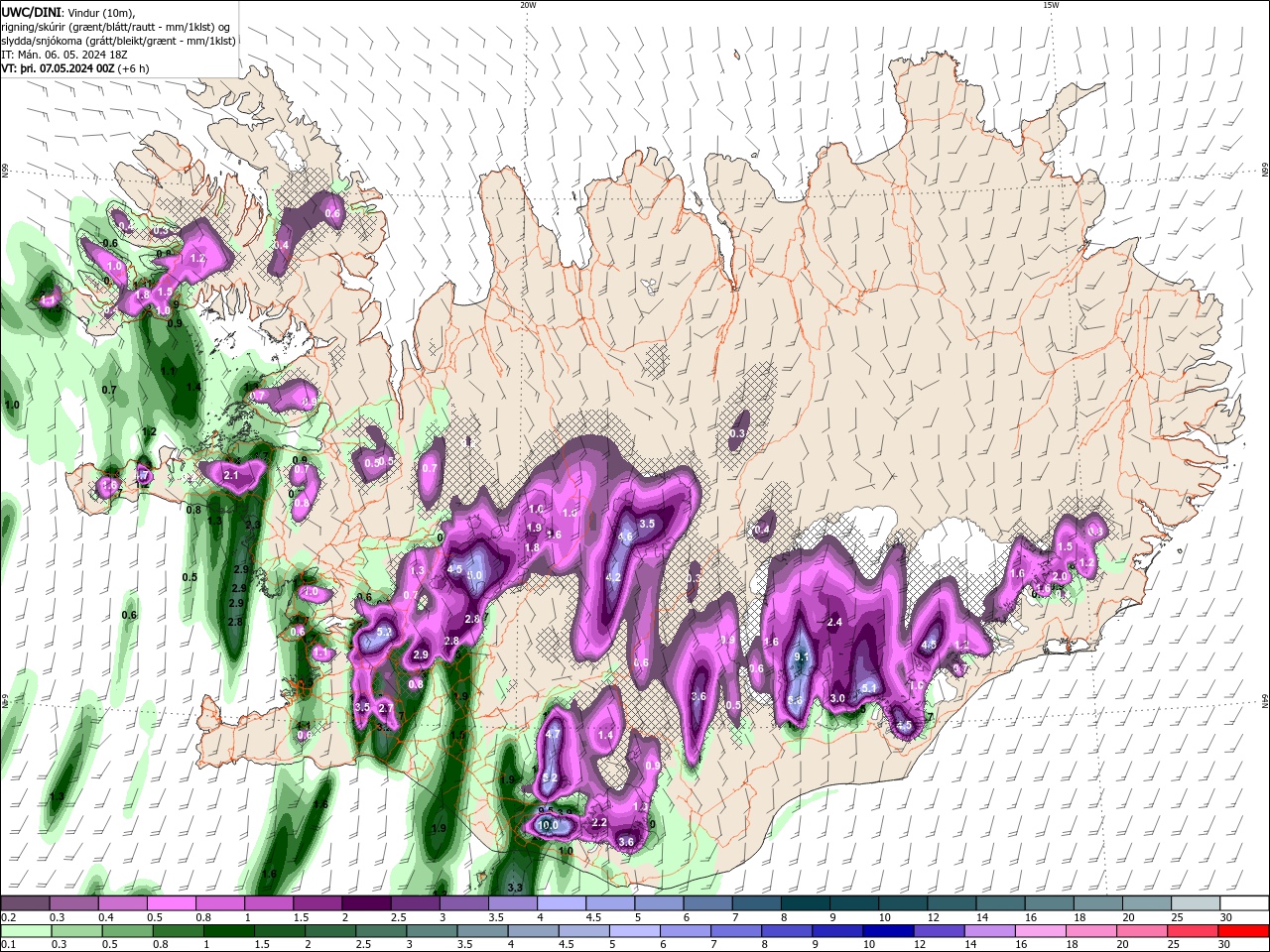Click the "2.2" snowfall value on the map
This screenshot has width=1270, height=952.
pos(598,823)
